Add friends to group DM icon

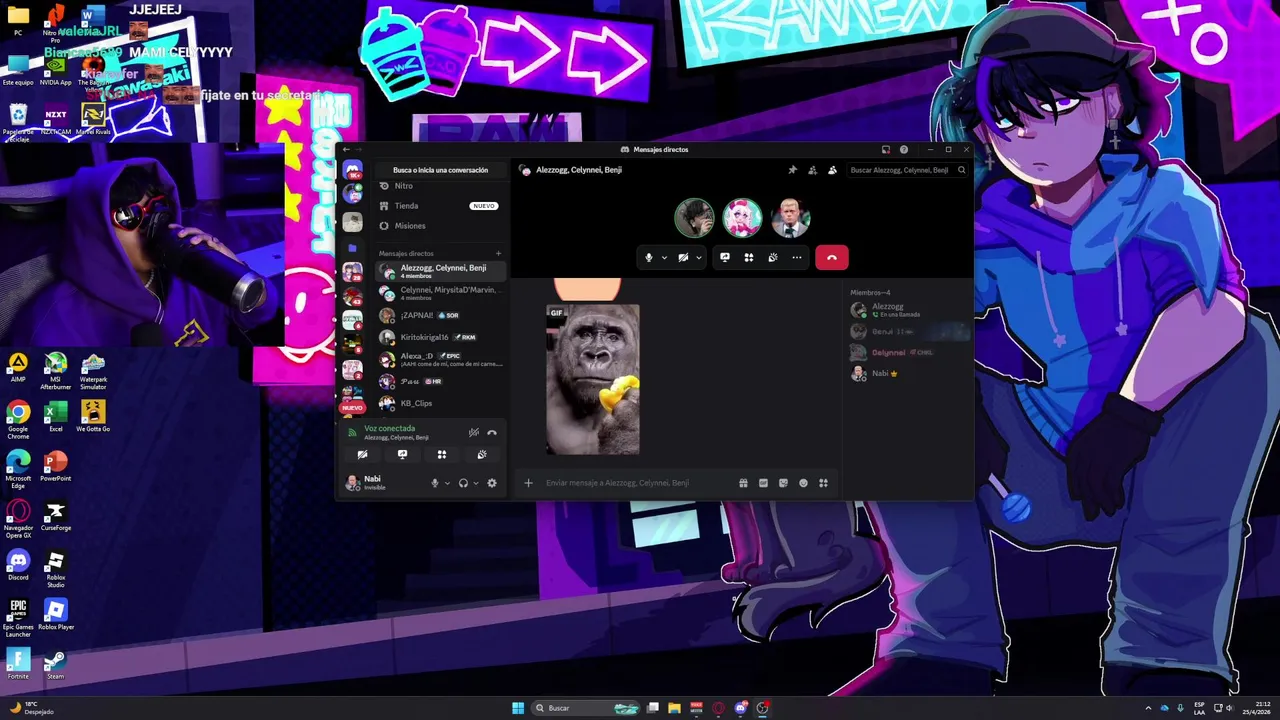click(812, 170)
